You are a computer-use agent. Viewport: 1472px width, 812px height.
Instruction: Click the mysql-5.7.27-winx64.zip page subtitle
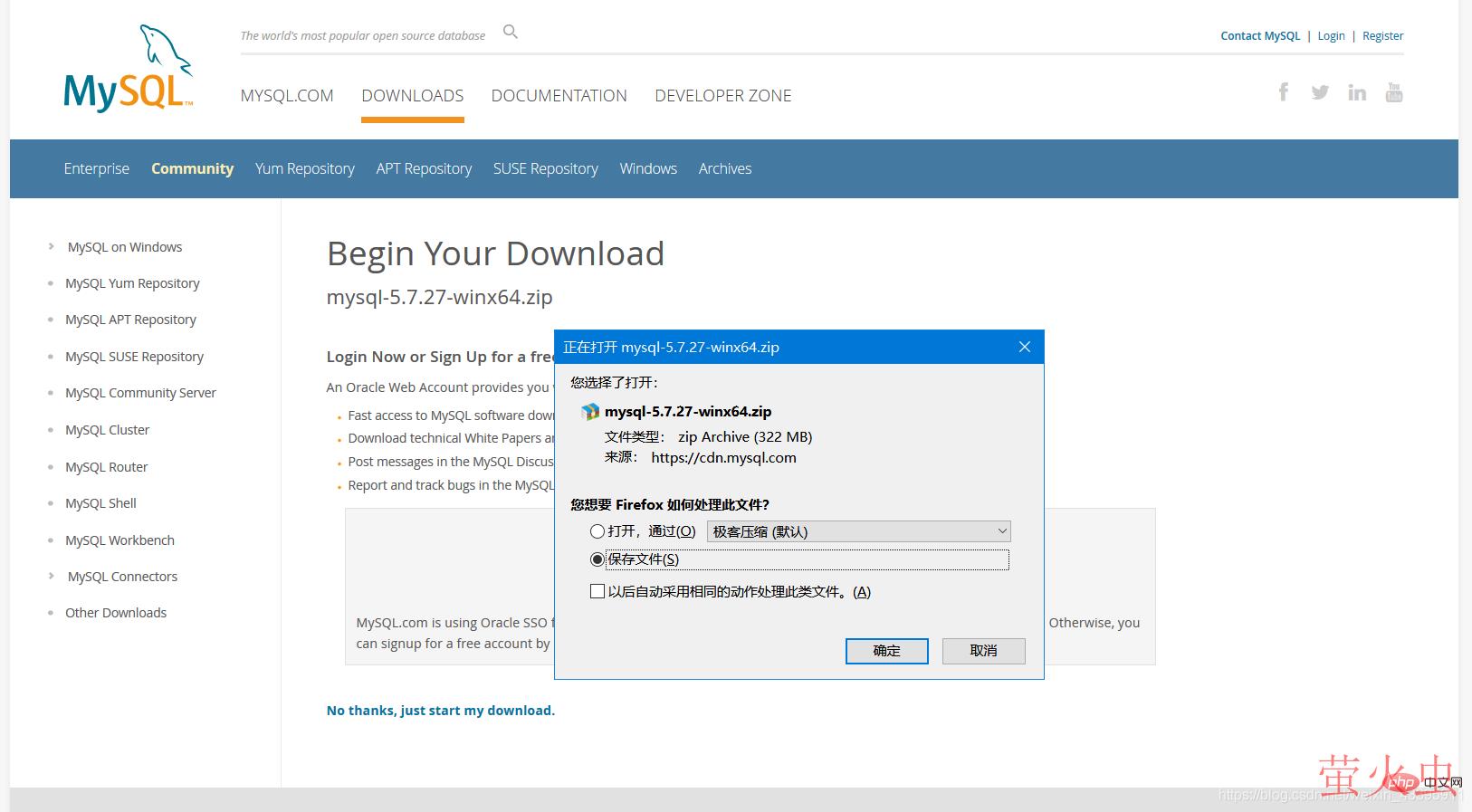(439, 298)
